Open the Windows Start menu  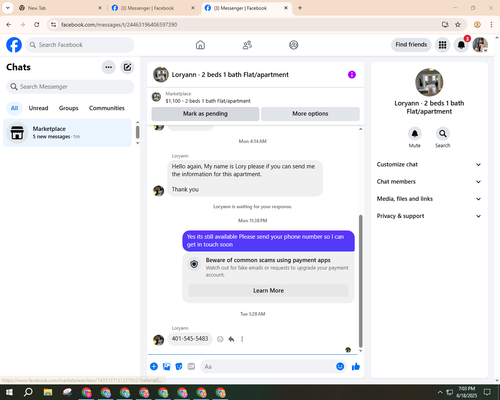click(9, 392)
